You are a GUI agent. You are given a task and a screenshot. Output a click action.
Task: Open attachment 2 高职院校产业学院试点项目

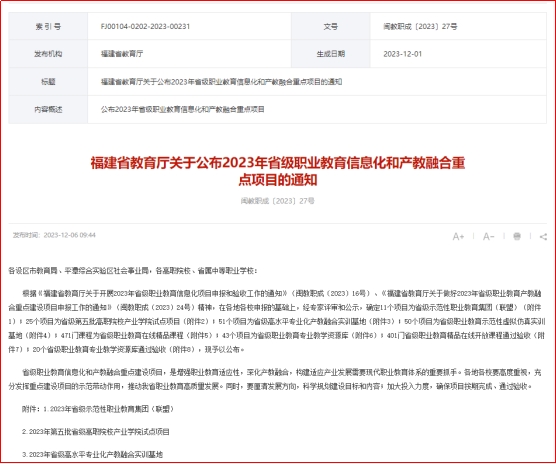tap(96, 432)
